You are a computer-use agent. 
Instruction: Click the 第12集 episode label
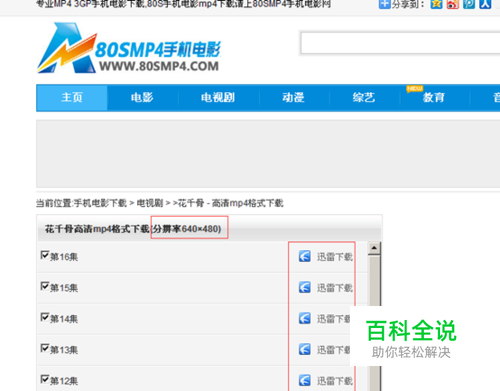pyautogui.click(x=64, y=381)
